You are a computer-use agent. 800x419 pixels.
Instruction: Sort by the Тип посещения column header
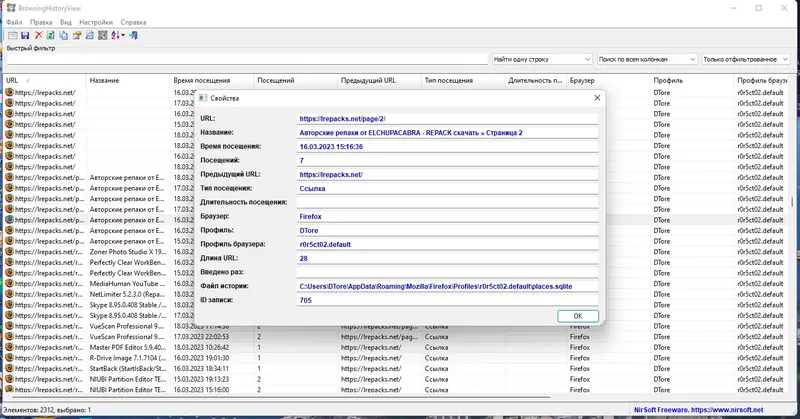point(463,80)
